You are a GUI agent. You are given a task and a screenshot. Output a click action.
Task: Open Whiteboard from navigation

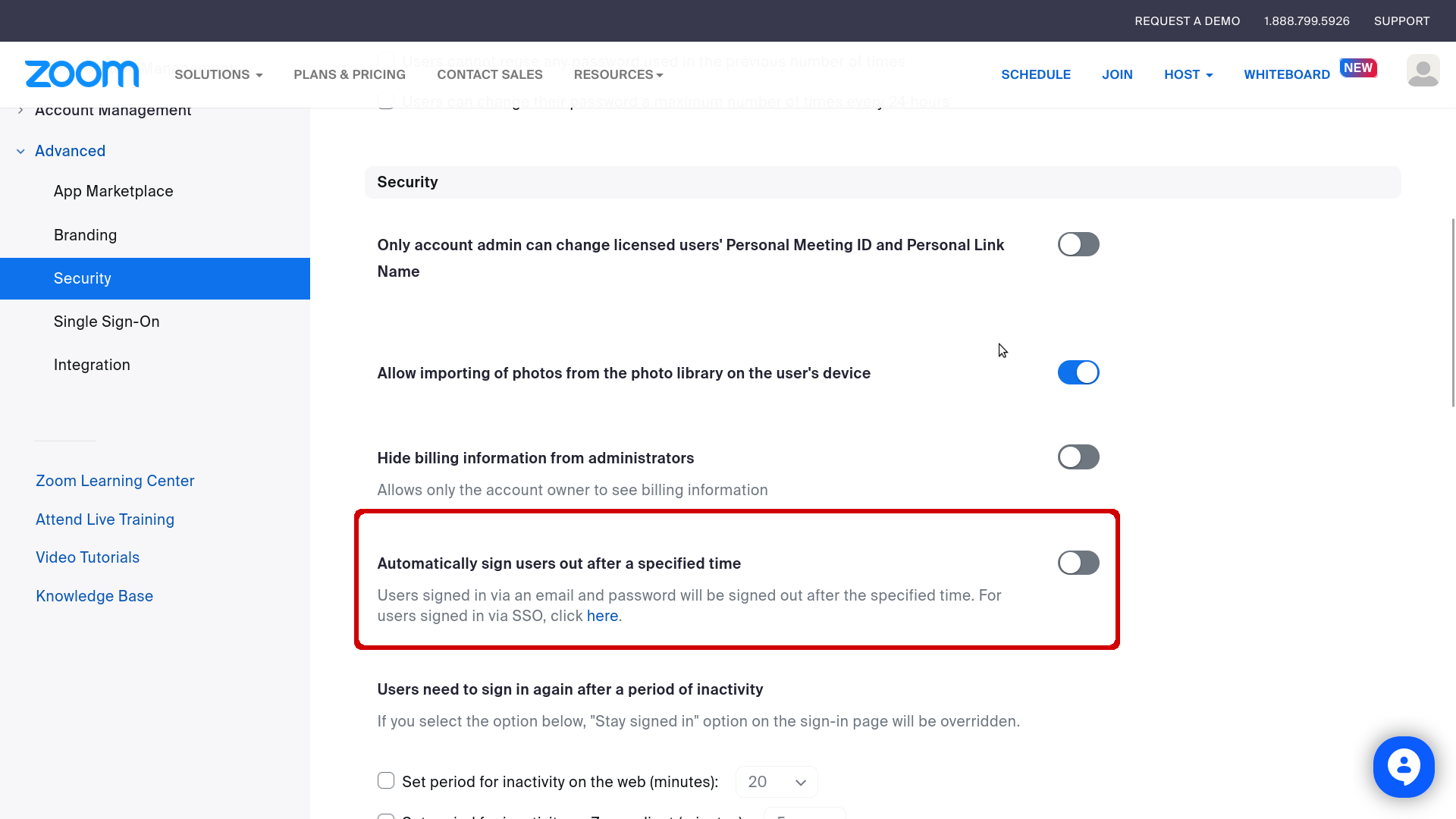click(1287, 74)
